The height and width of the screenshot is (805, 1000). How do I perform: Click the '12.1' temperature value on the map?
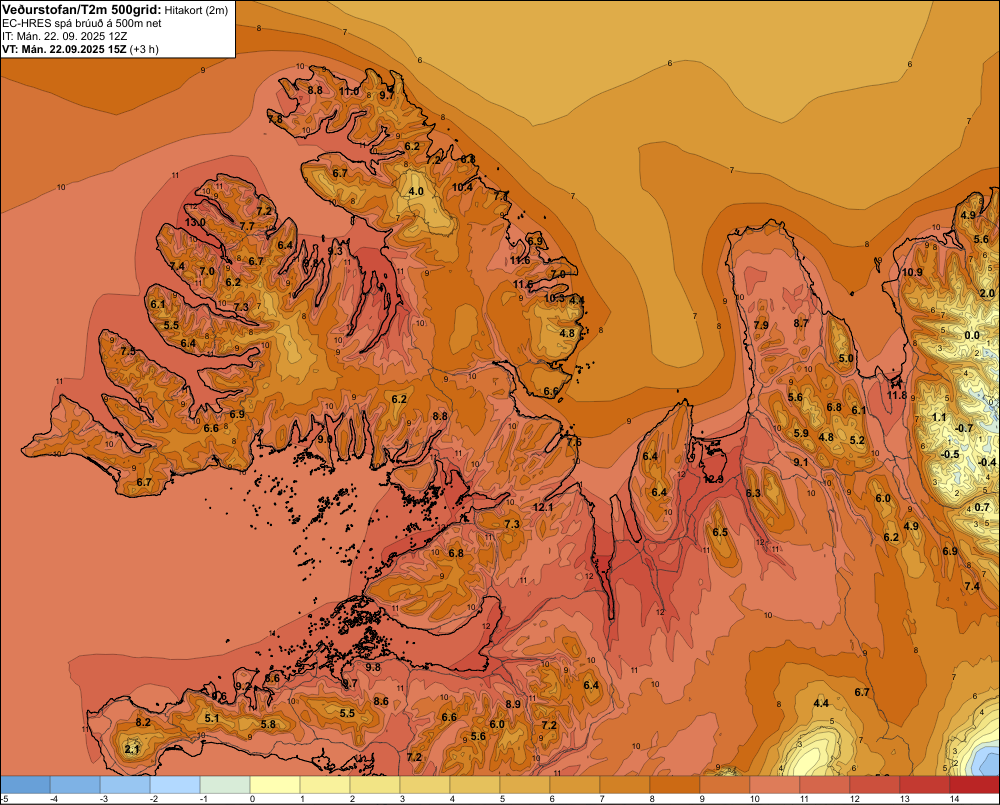pyautogui.click(x=543, y=507)
